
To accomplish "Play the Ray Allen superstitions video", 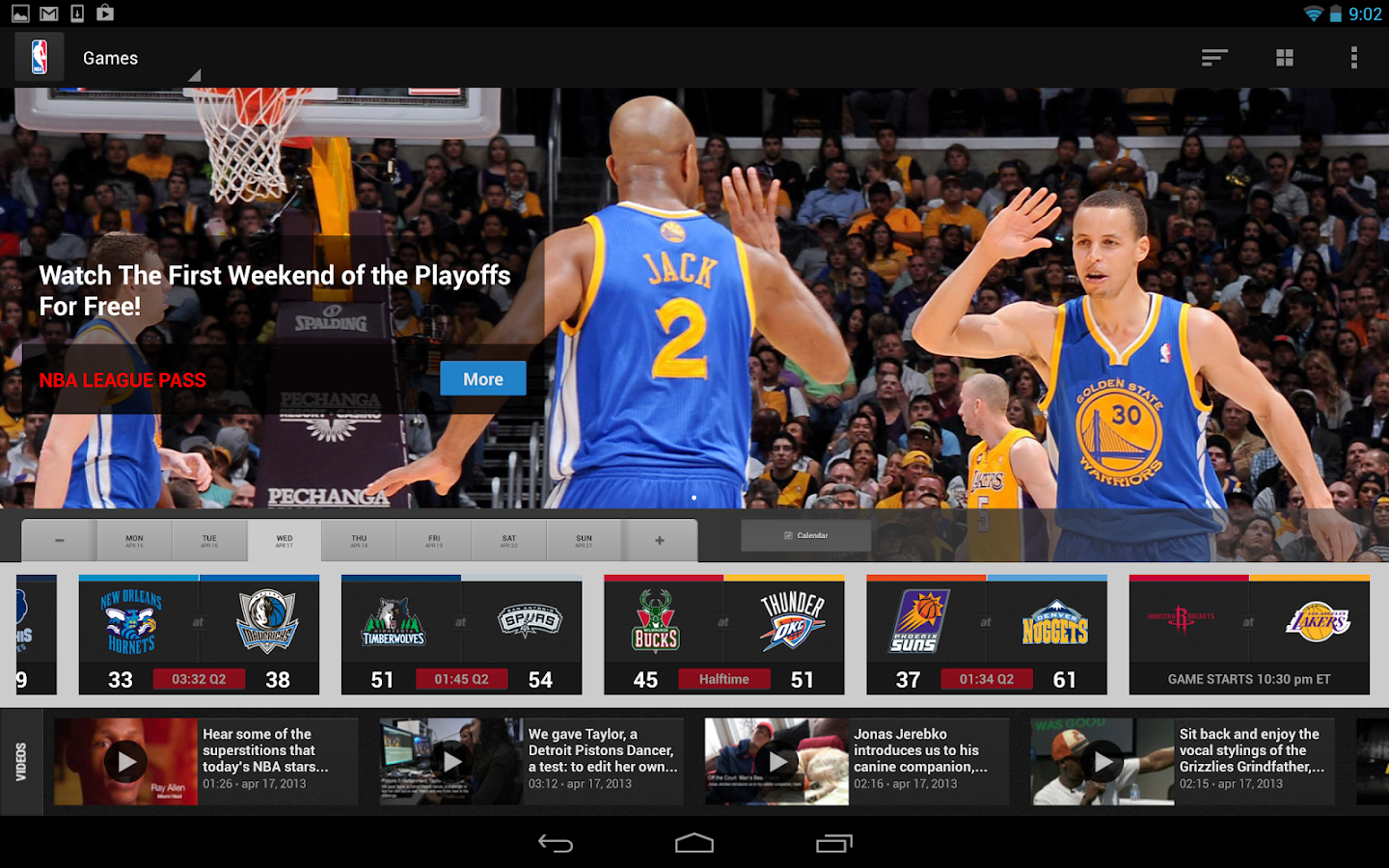I will 126,762.
